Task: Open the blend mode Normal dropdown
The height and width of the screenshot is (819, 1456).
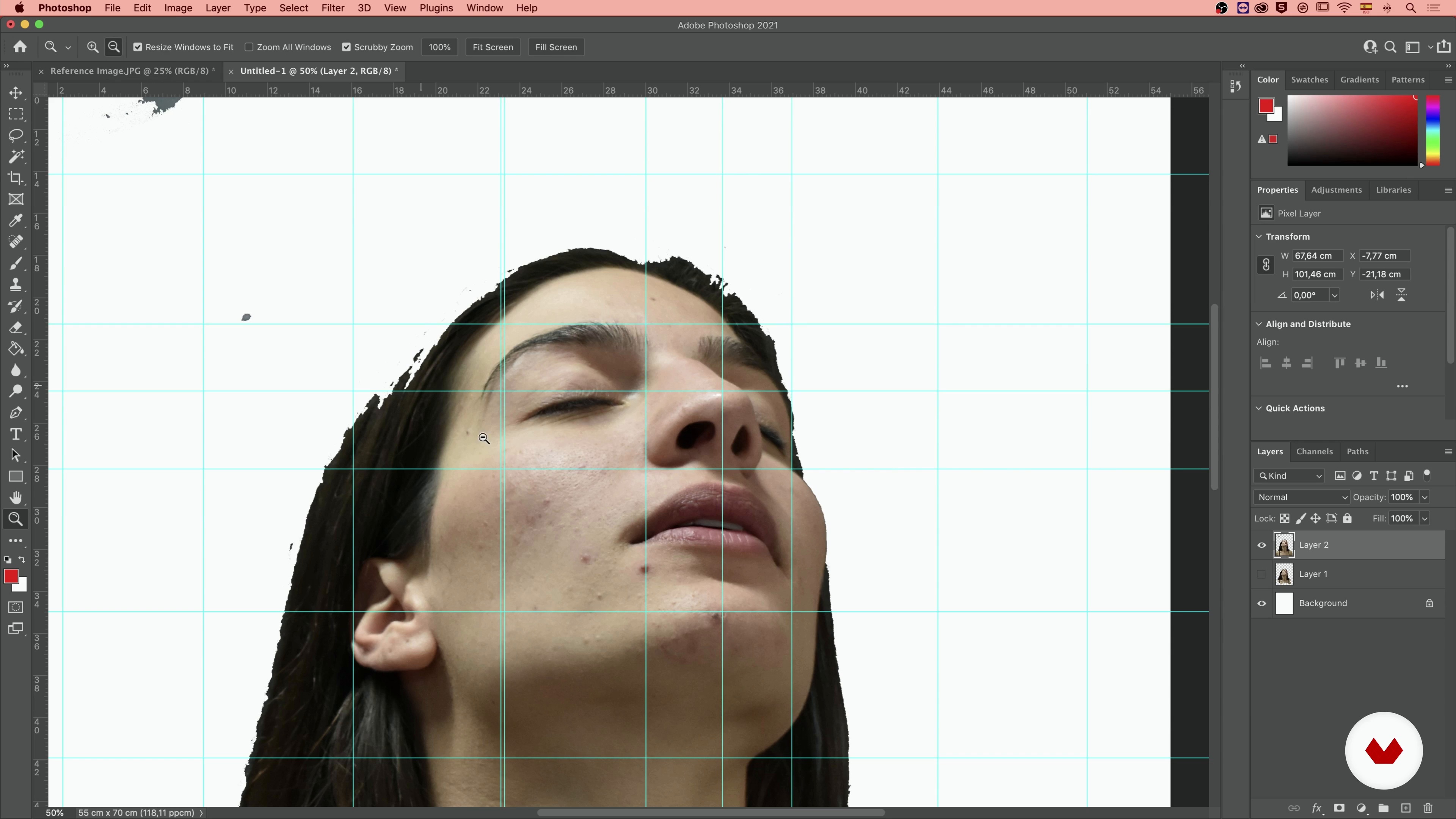Action: point(1301,497)
